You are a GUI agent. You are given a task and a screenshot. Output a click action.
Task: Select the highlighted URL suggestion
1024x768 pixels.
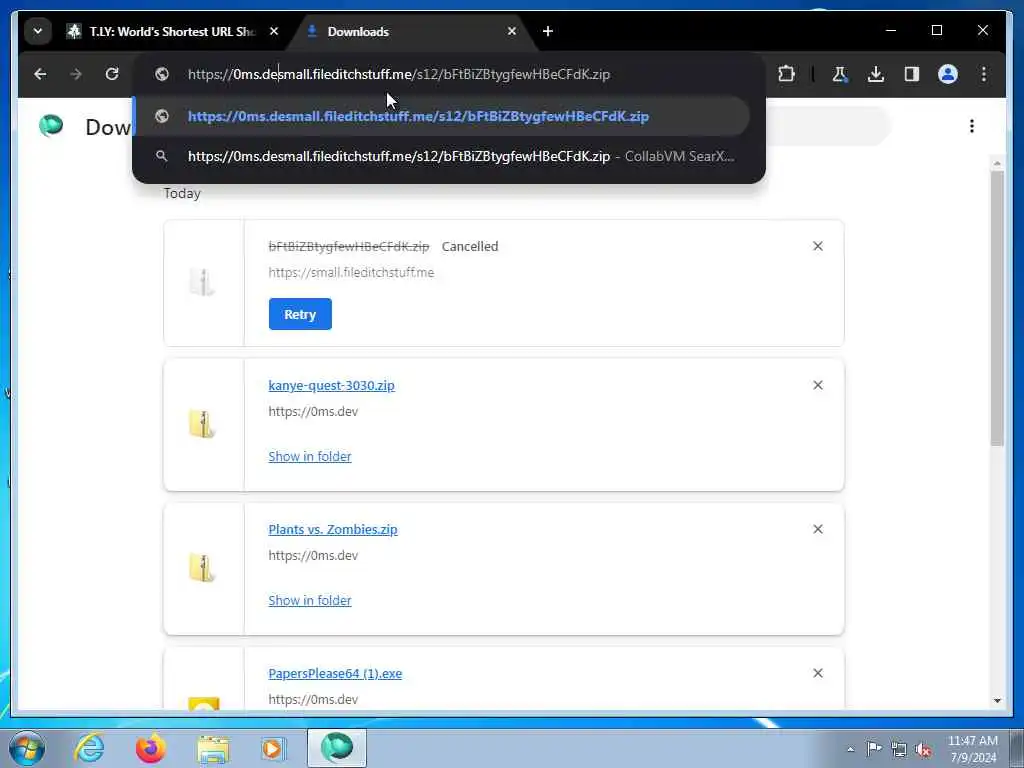pyautogui.click(x=441, y=116)
